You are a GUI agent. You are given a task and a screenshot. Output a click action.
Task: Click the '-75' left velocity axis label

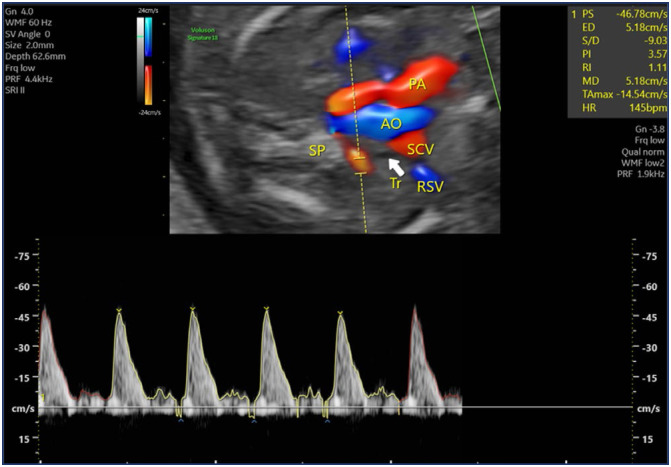[21, 256]
